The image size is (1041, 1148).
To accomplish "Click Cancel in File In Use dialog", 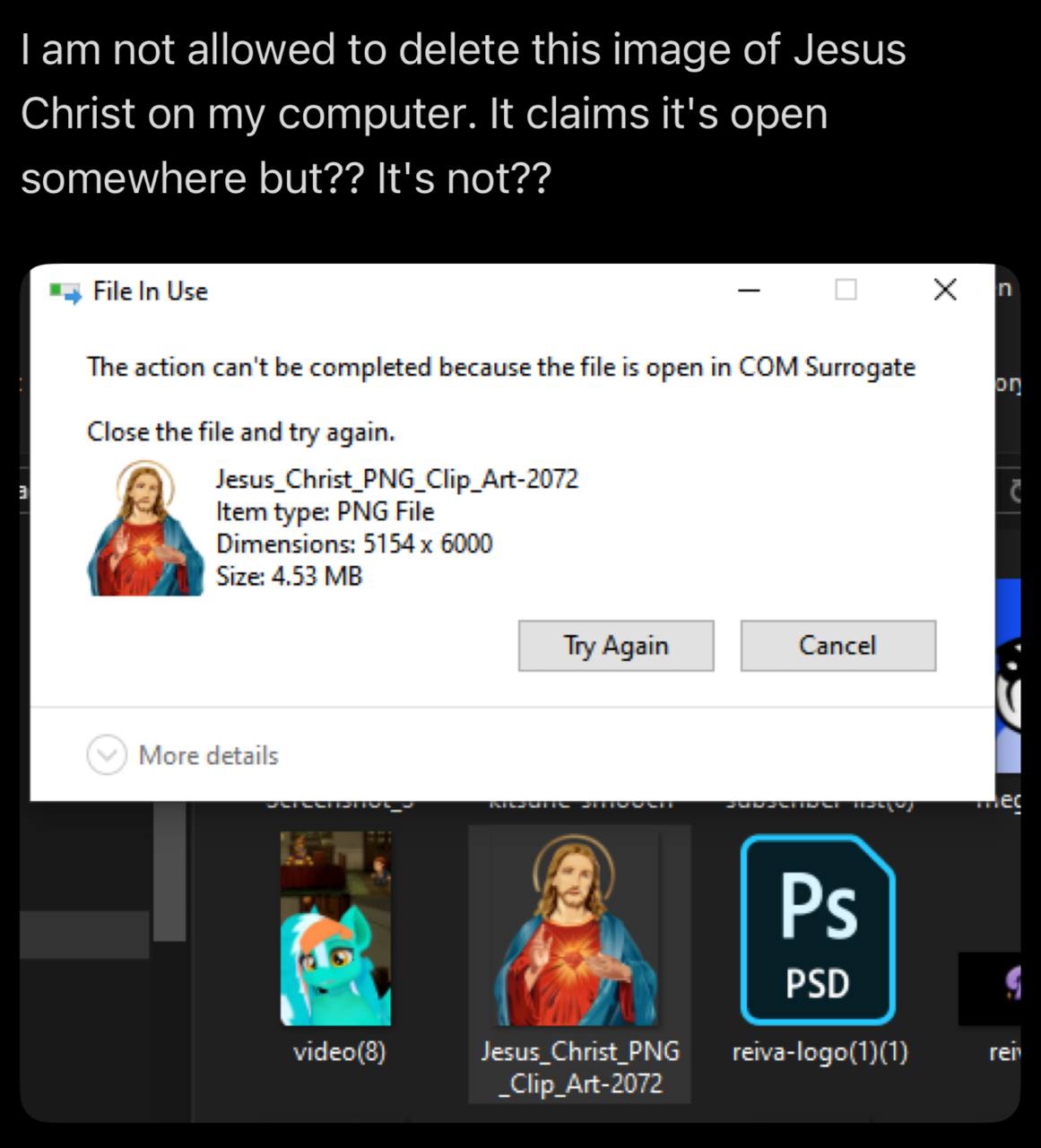I will tap(837, 646).
